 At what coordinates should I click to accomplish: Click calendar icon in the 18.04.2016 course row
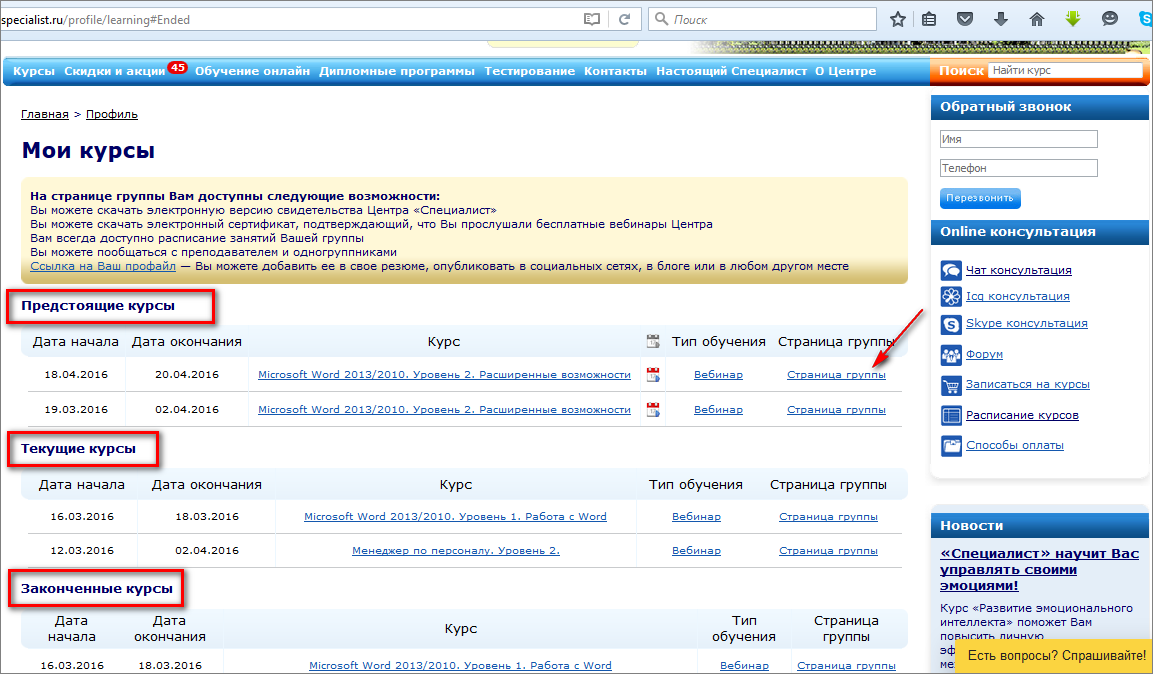pos(653,374)
